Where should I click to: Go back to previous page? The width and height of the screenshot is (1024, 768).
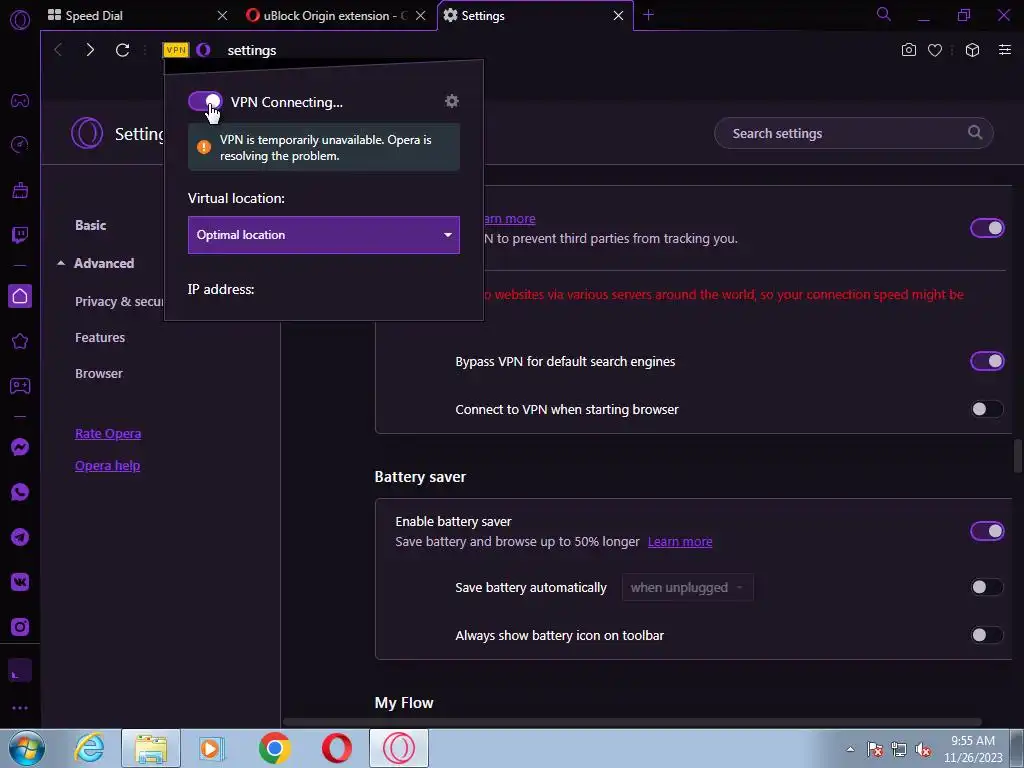(58, 50)
